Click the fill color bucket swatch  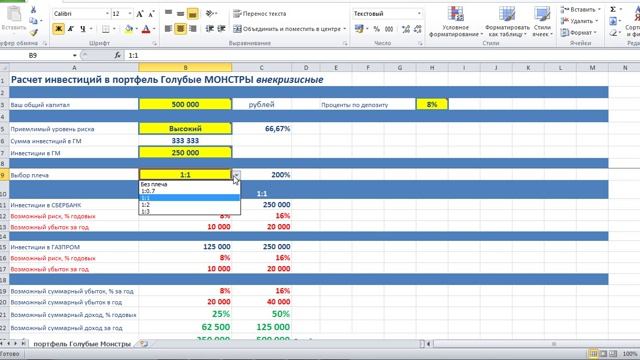129,29
